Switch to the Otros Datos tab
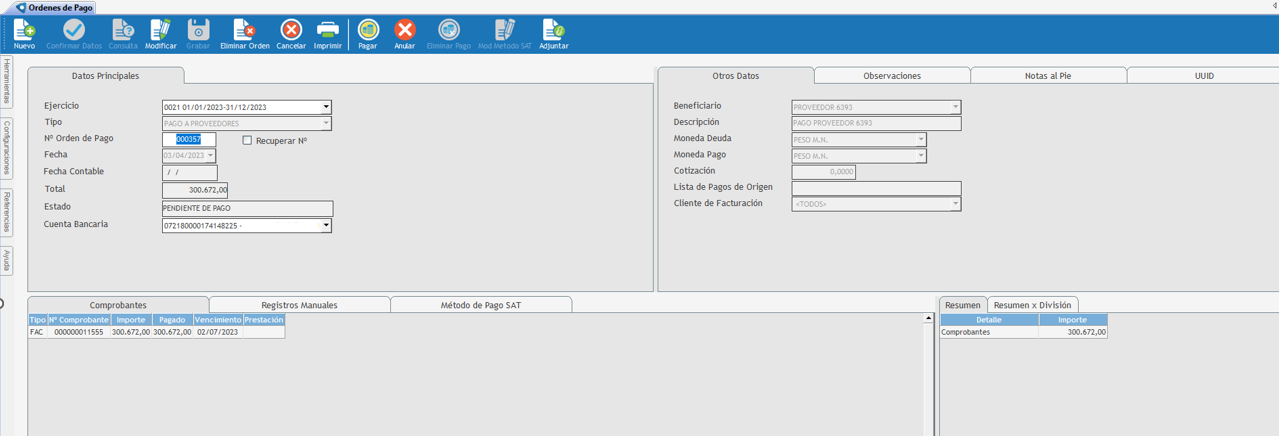This screenshot has height=436, width=1281. (x=736, y=76)
